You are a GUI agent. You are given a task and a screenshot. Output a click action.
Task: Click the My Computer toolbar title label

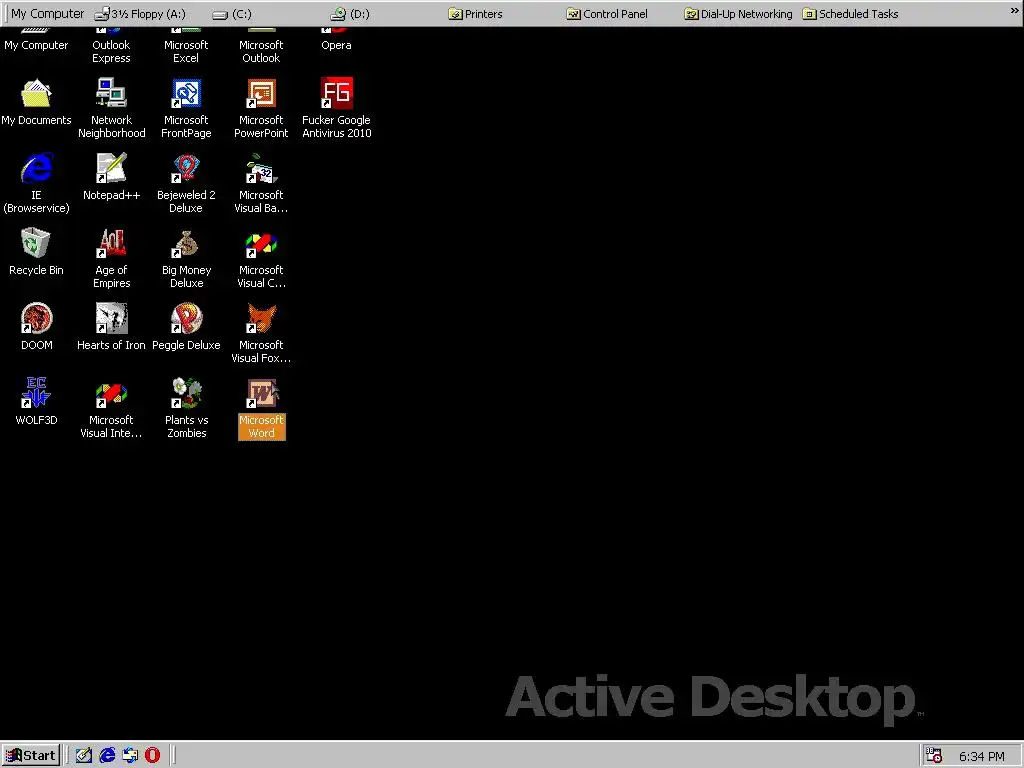pos(47,13)
